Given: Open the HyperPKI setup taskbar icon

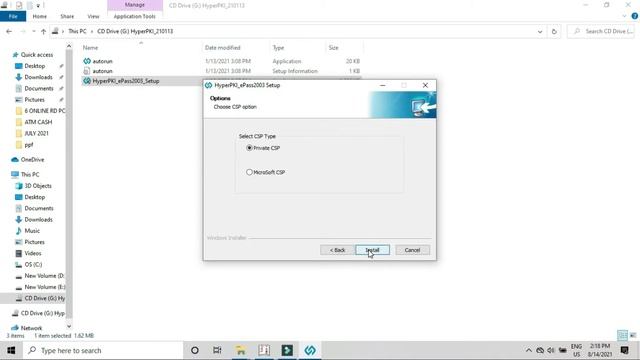Looking at the screenshot, I should point(310,350).
